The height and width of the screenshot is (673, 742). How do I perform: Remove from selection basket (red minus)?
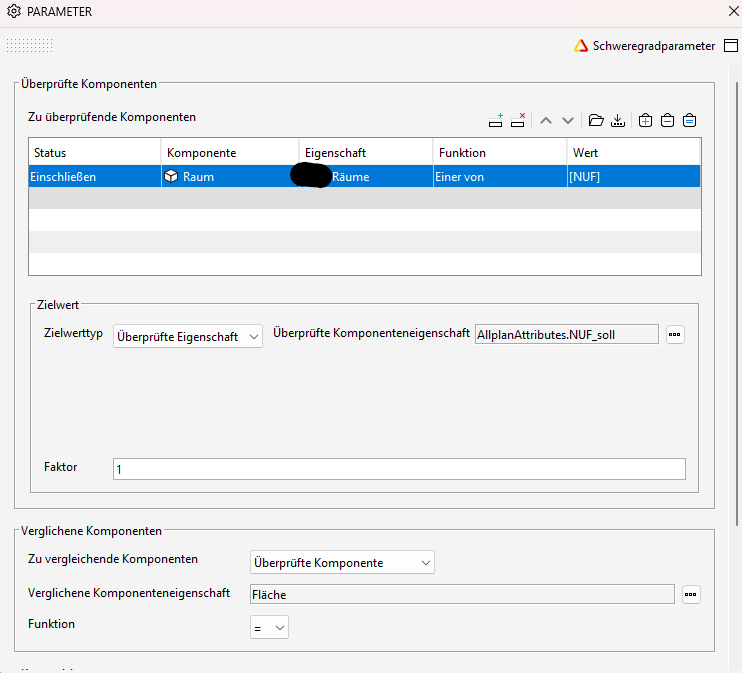(668, 121)
